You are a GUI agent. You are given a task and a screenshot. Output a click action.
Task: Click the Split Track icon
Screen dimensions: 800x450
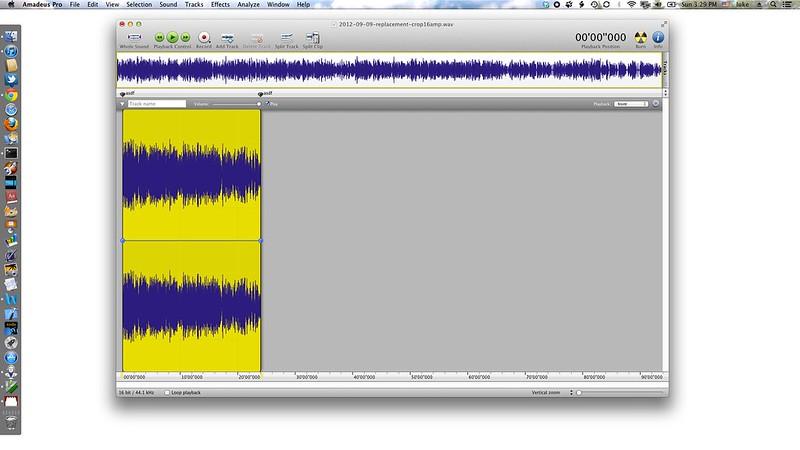[286, 37]
